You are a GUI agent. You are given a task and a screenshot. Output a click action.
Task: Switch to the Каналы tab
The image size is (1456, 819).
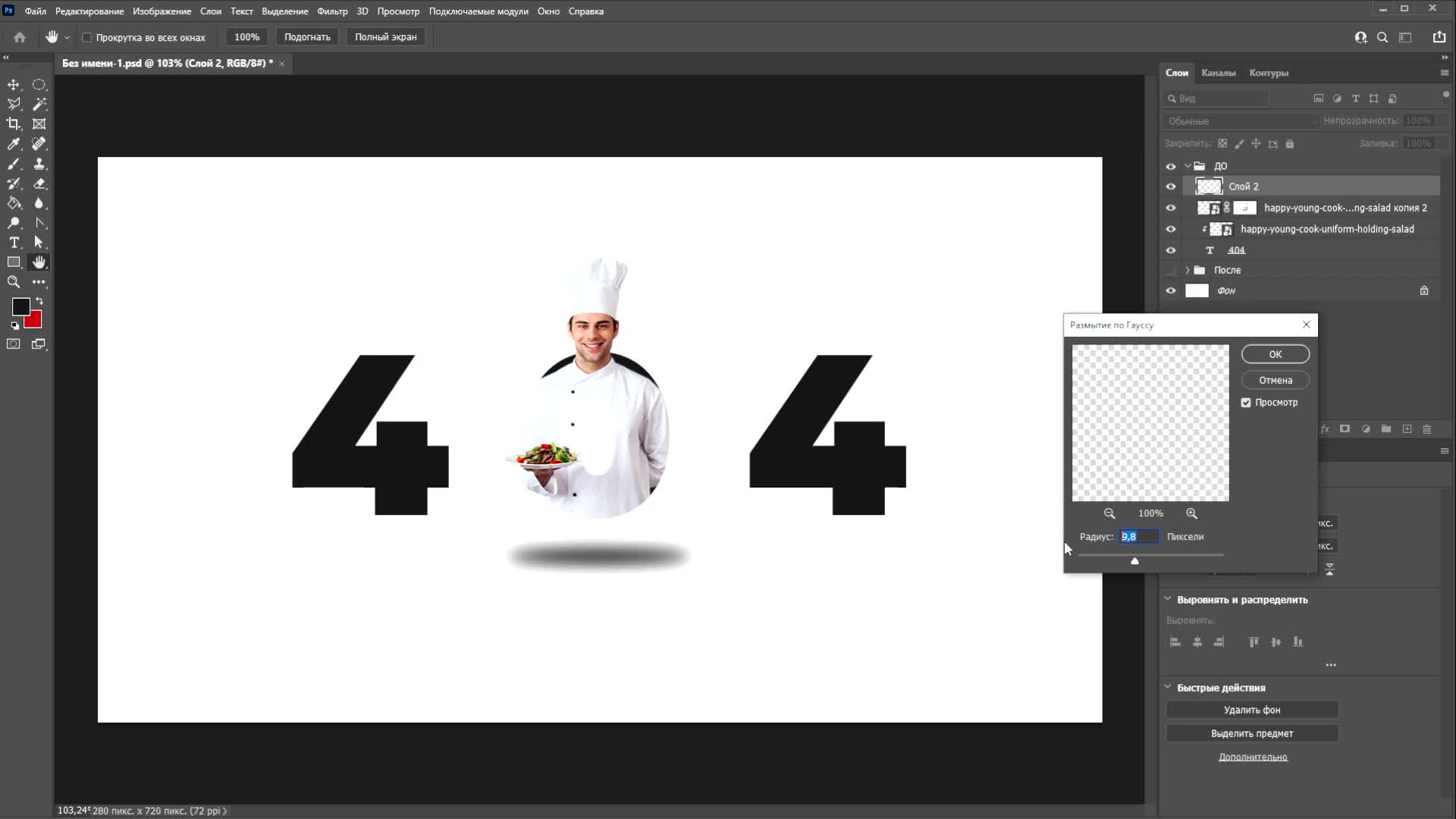(1218, 73)
